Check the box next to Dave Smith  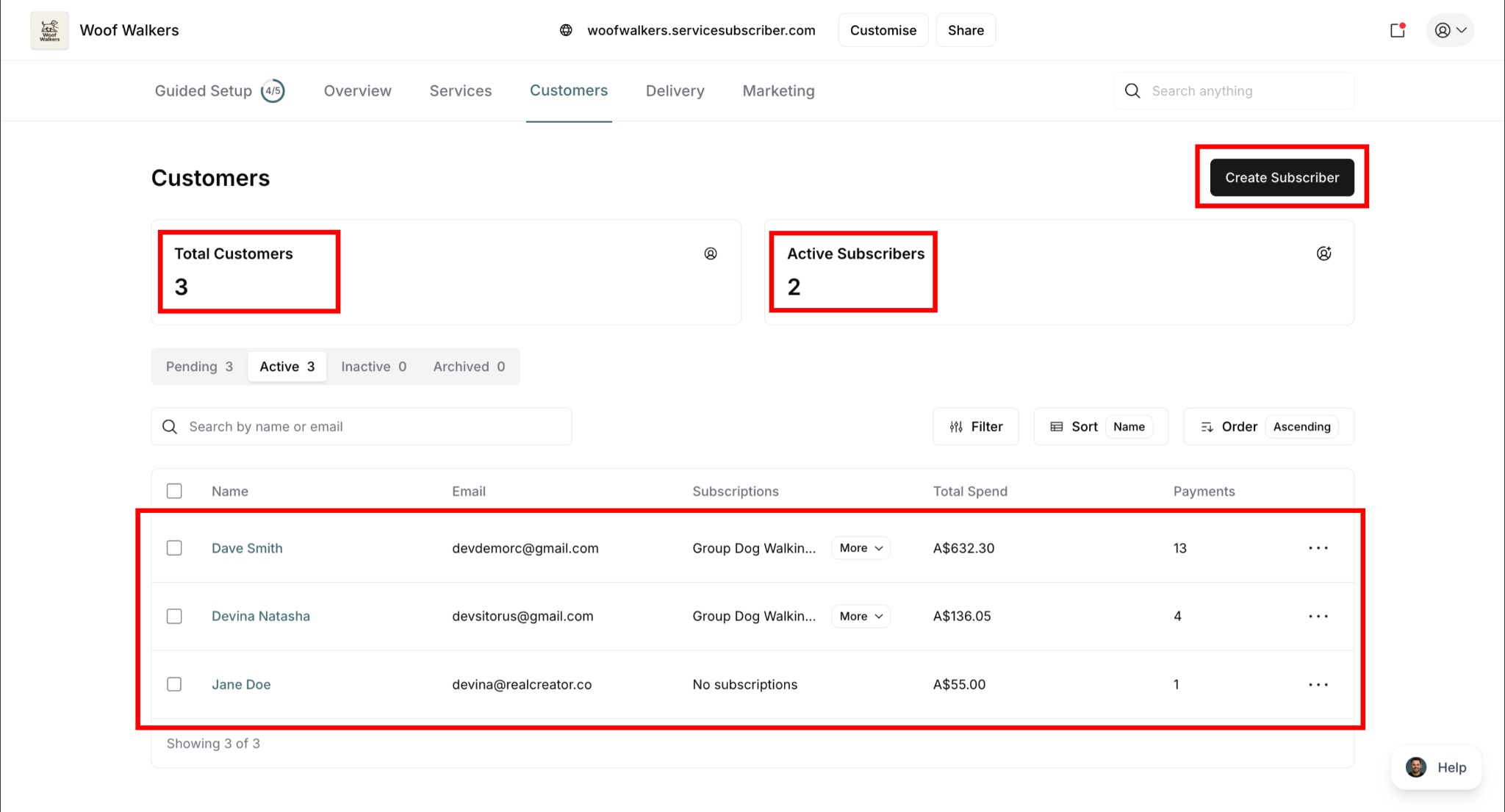coord(174,548)
